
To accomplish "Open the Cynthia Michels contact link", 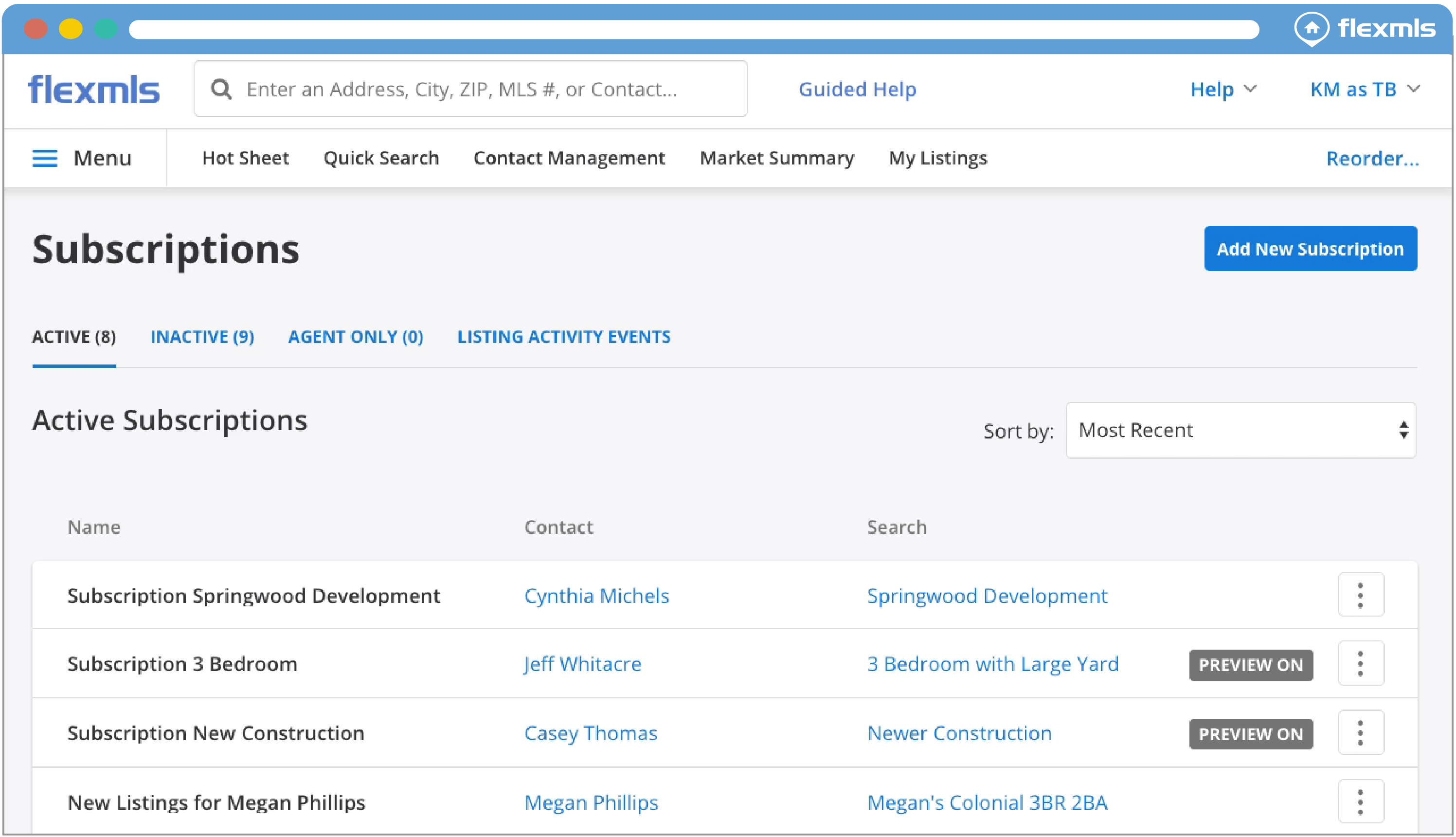I will pyautogui.click(x=596, y=596).
